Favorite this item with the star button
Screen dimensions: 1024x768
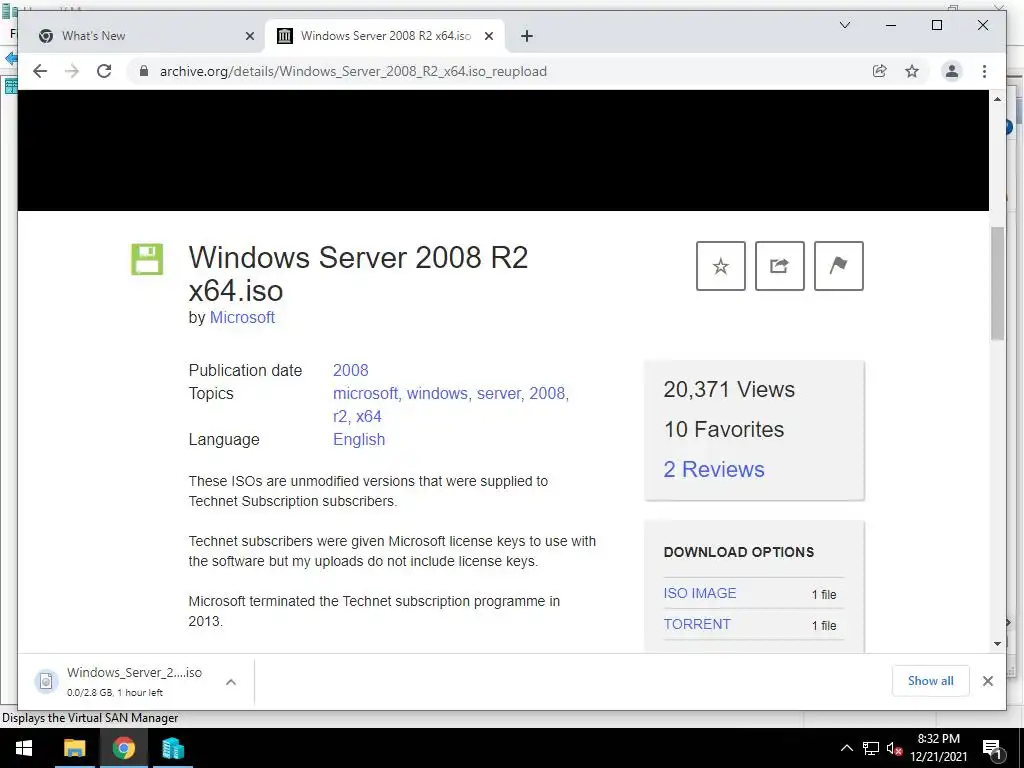coord(720,266)
